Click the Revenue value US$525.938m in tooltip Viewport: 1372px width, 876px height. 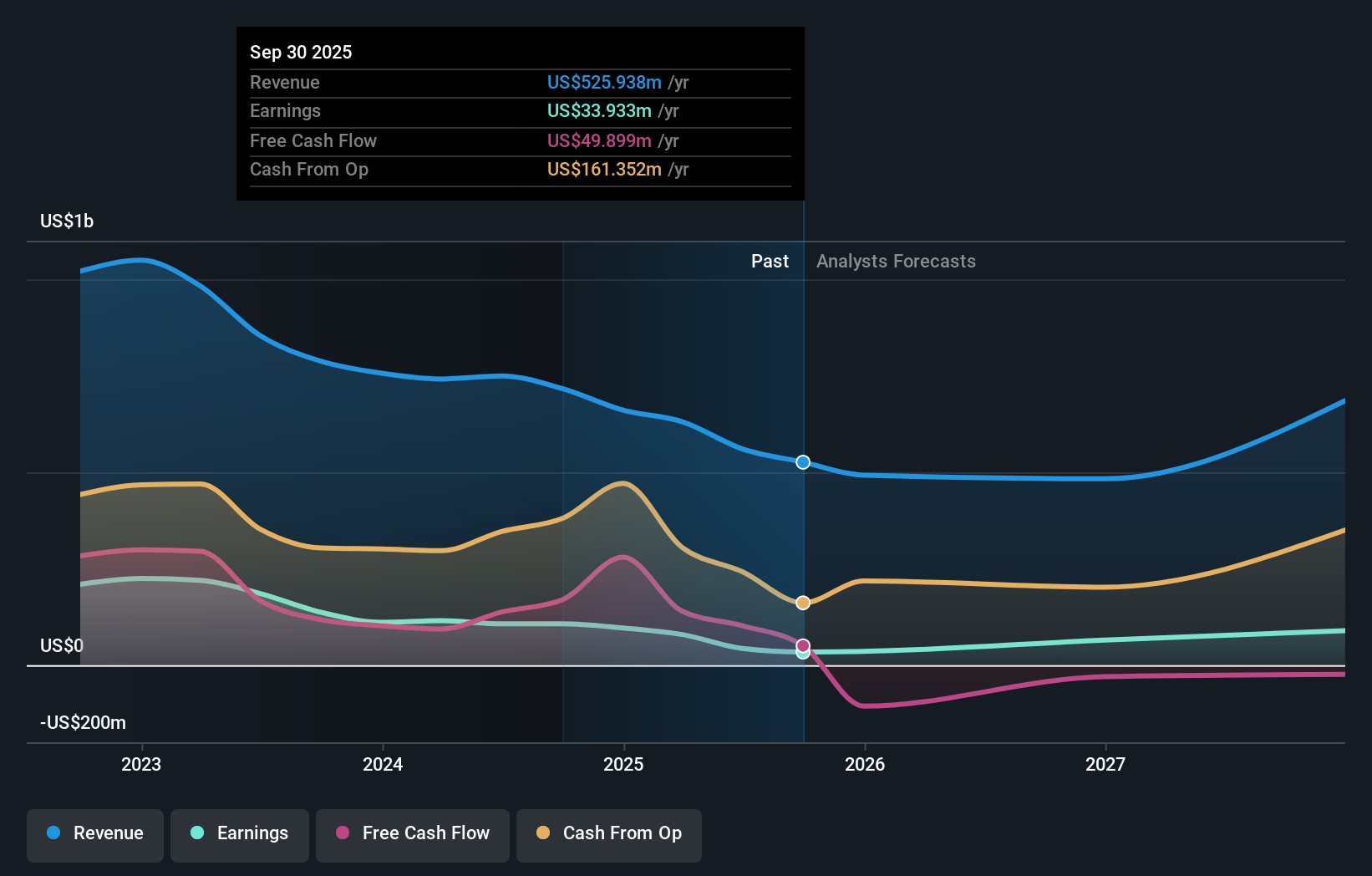click(605, 83)
